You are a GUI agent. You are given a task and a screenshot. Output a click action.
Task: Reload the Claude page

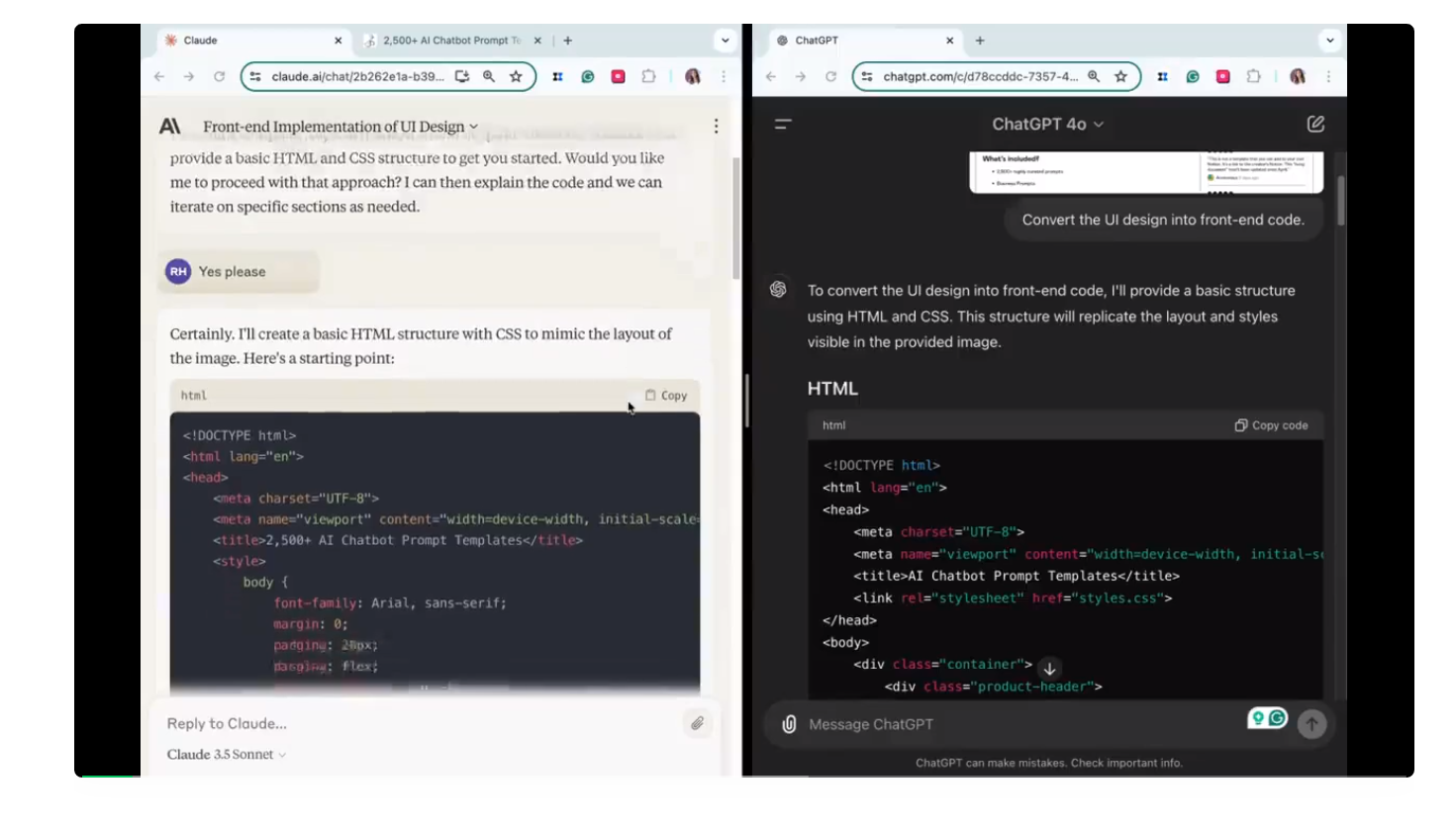pos(219,76)
